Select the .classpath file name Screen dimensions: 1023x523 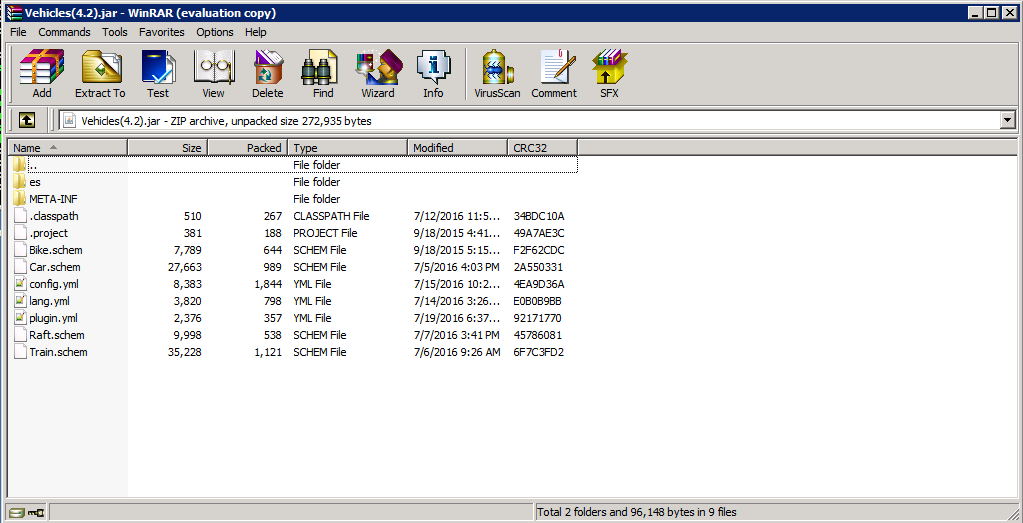click(54, 216)
